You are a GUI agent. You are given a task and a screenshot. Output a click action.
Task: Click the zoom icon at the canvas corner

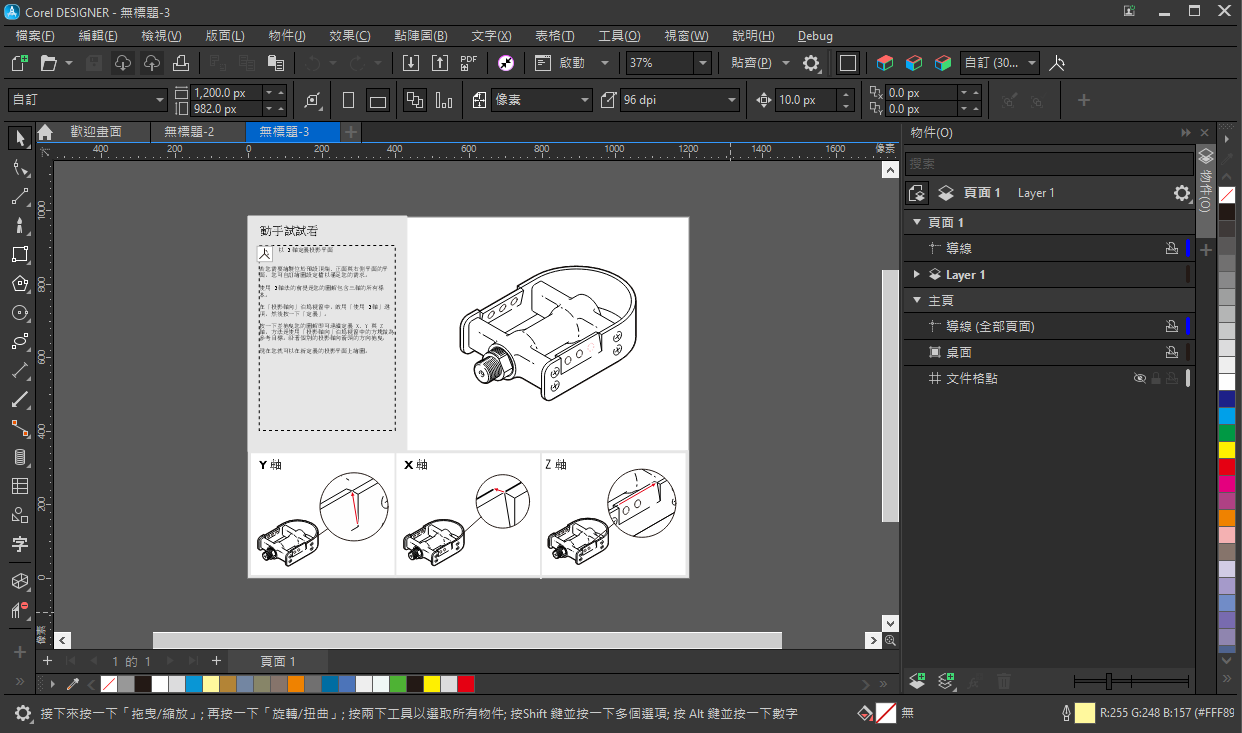tap(890, 640)
